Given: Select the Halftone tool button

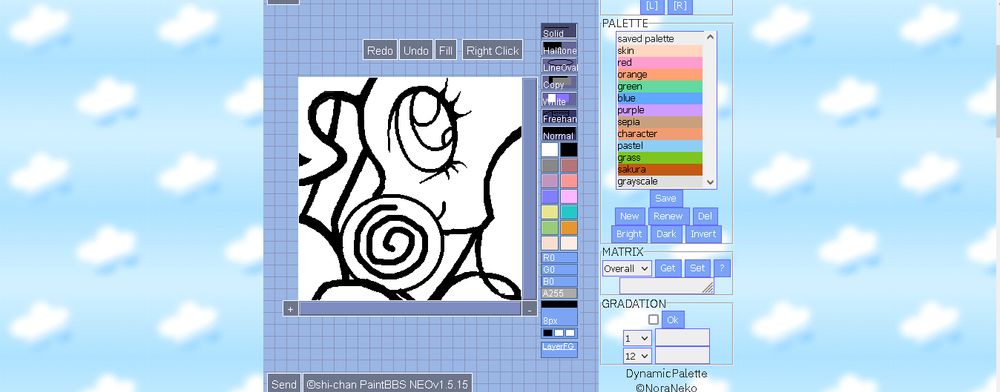Looking at the screenshot, I should [x=559, y=48].
